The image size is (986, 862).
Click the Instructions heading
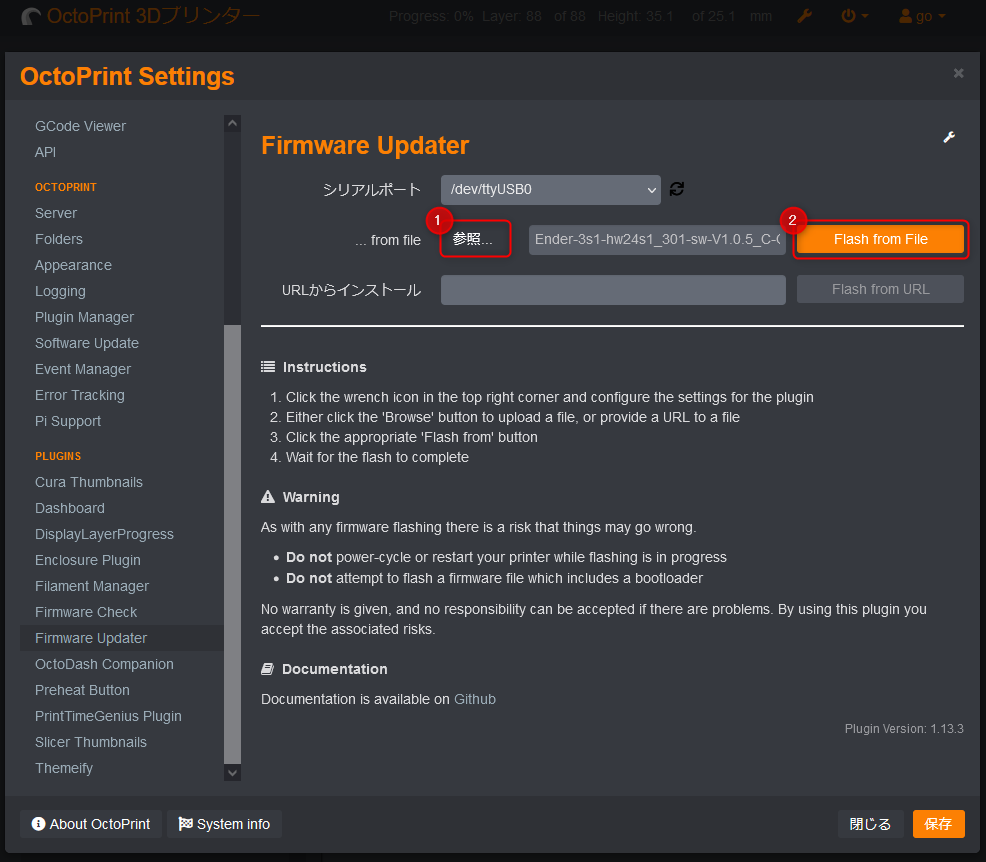(324, 367)
